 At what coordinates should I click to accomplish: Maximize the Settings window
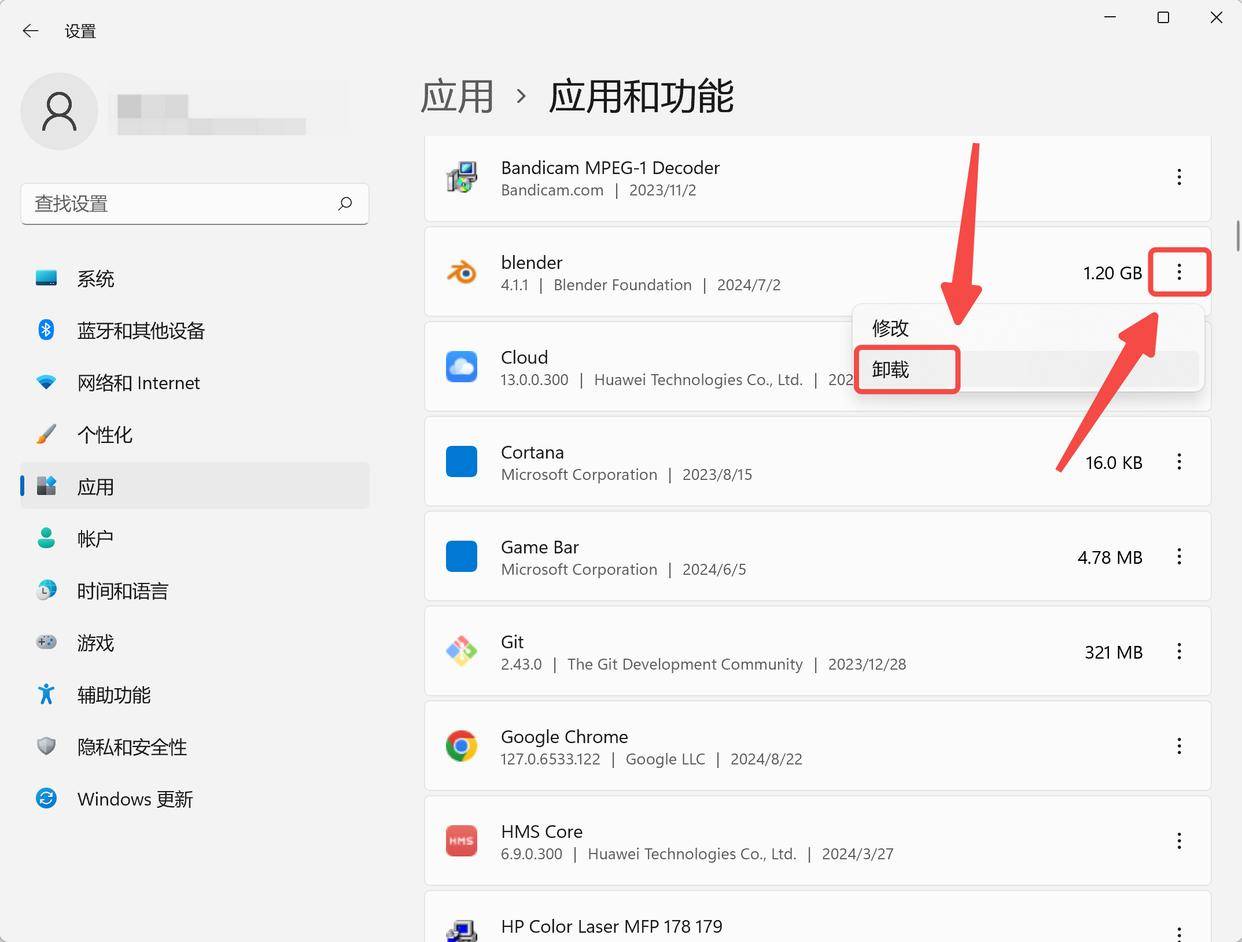point(1163,17)
